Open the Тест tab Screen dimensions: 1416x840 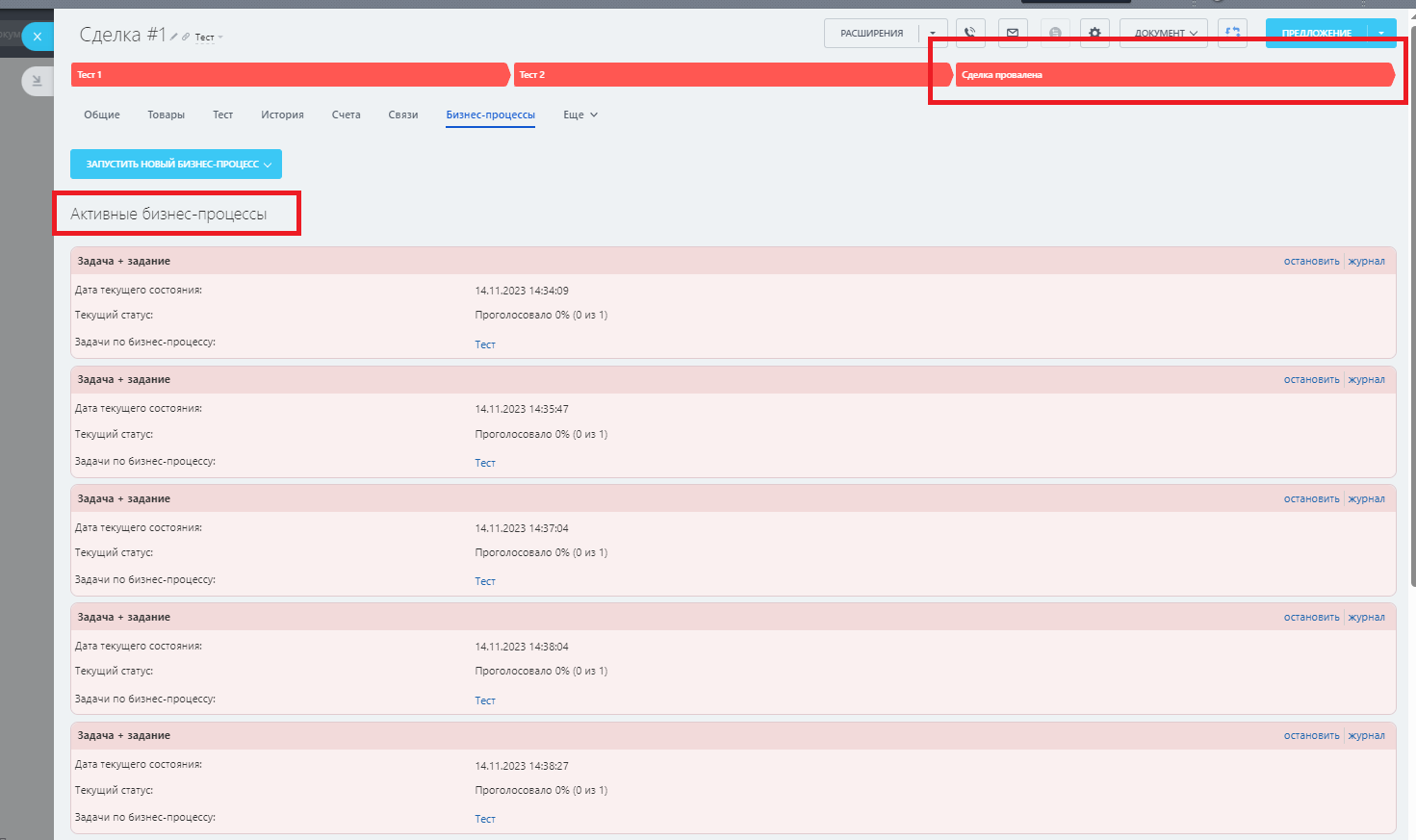pyautogui.click(x=223, y=115)
